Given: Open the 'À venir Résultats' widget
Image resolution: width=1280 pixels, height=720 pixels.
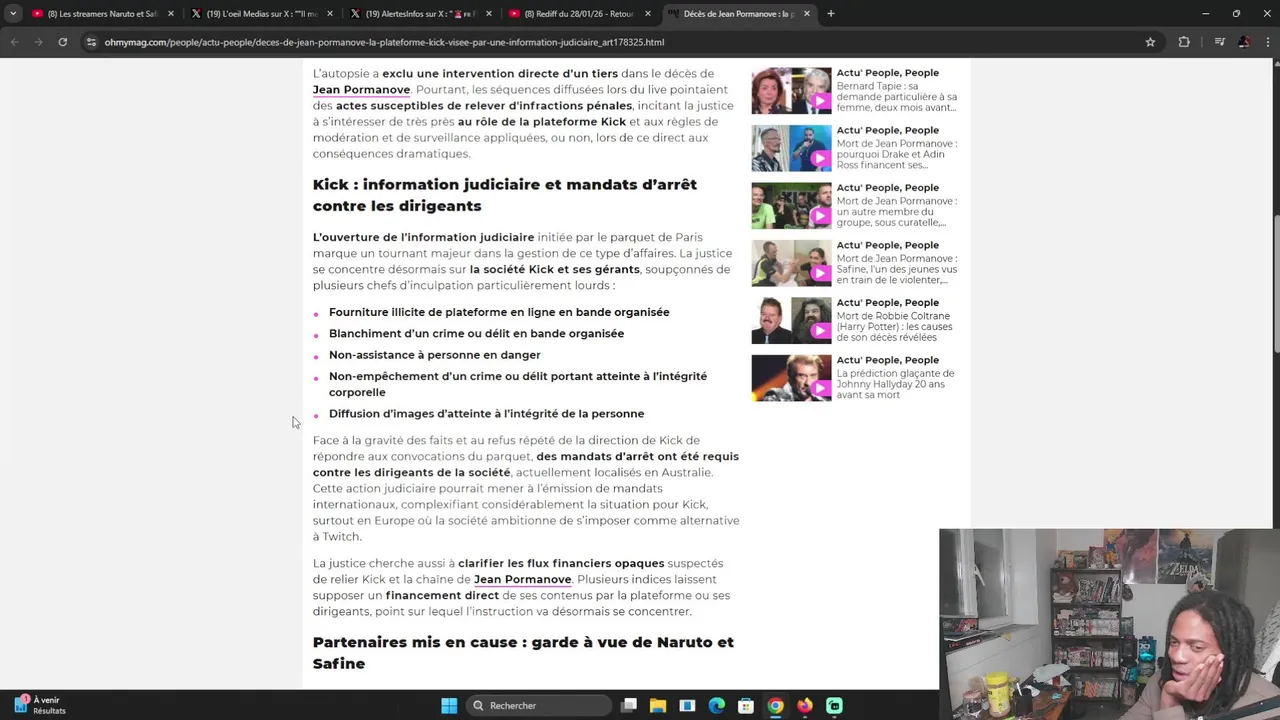Looking at the screenshot, I should coord(40,705).
